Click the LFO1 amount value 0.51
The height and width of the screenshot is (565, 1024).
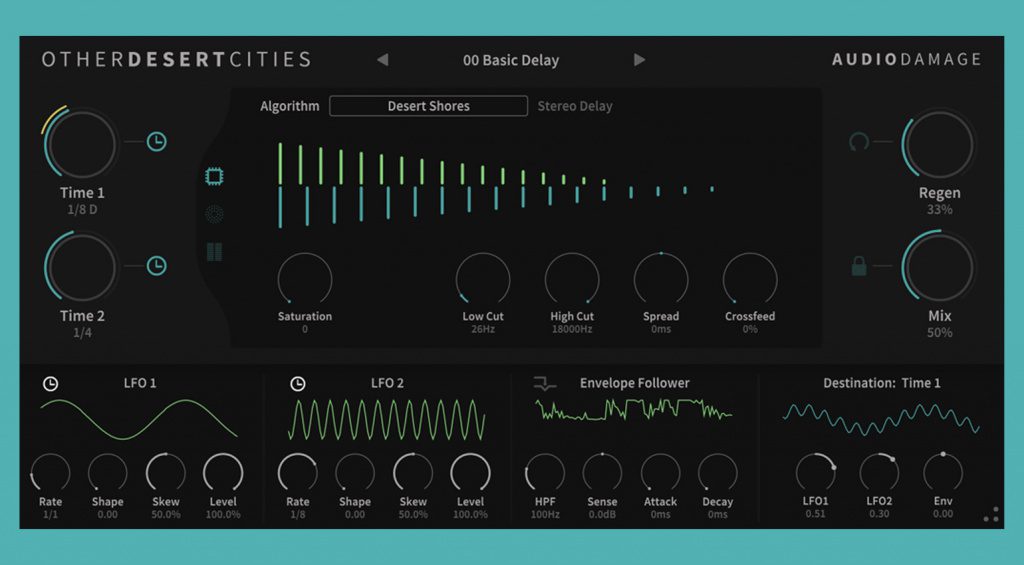pos(816,514)
